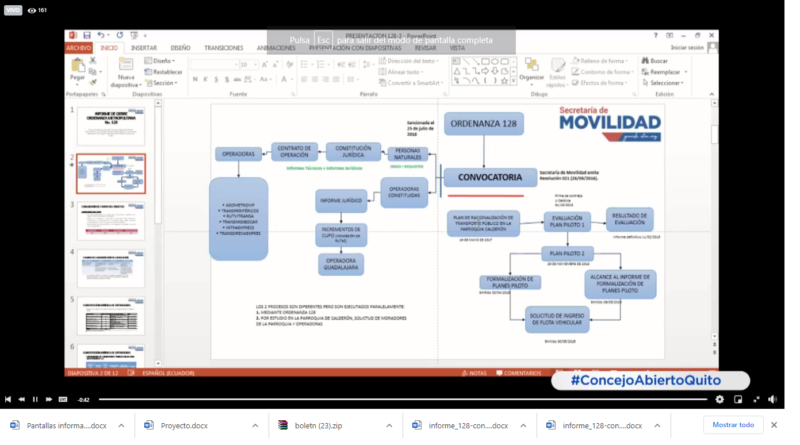Image resolution: width=800 pixels, height=445 pixels.
Task: Select slide 1 thumbnail in the panel
Action: pos(111,126)
